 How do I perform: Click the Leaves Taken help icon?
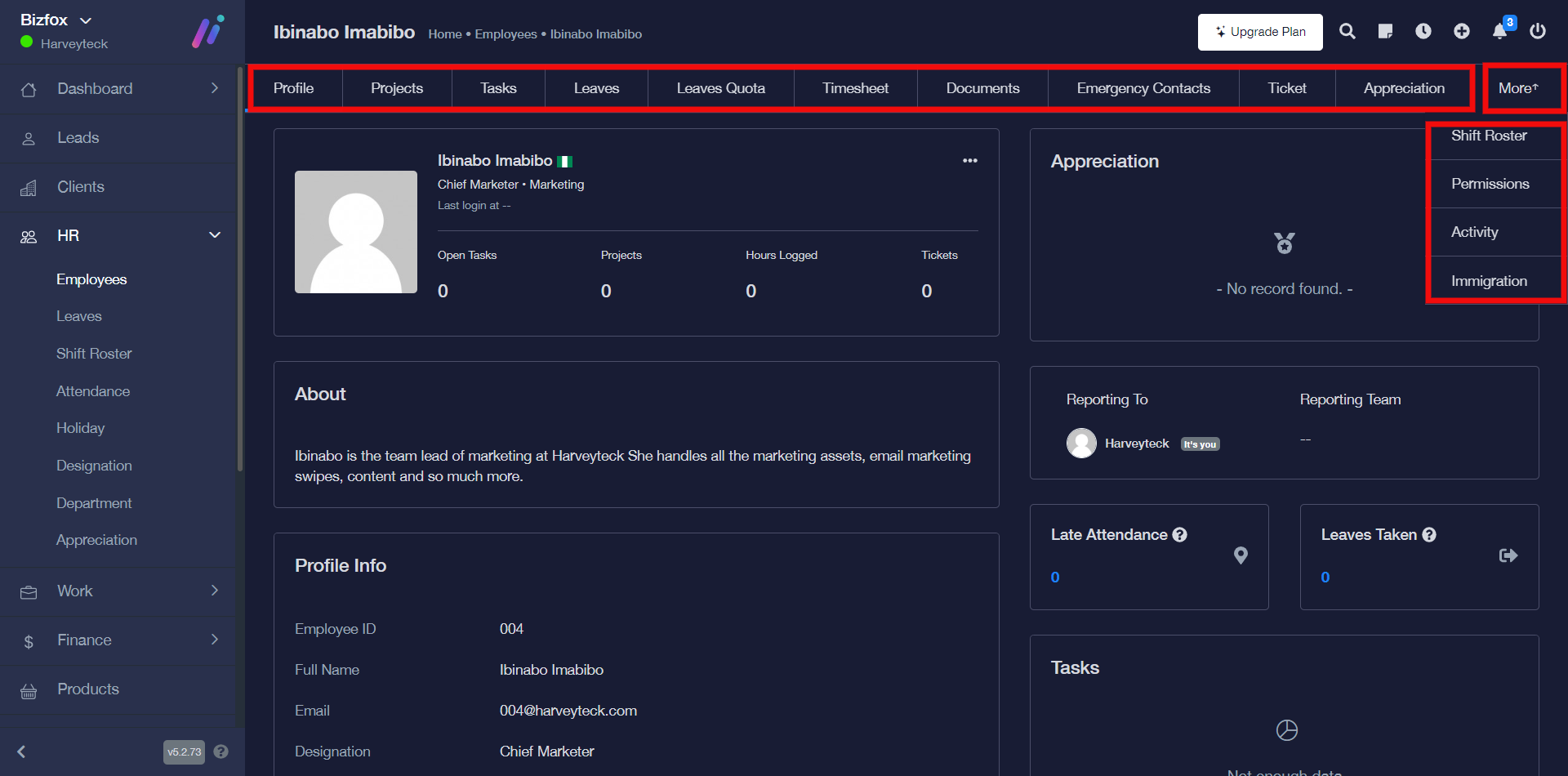pos(1429,535)
